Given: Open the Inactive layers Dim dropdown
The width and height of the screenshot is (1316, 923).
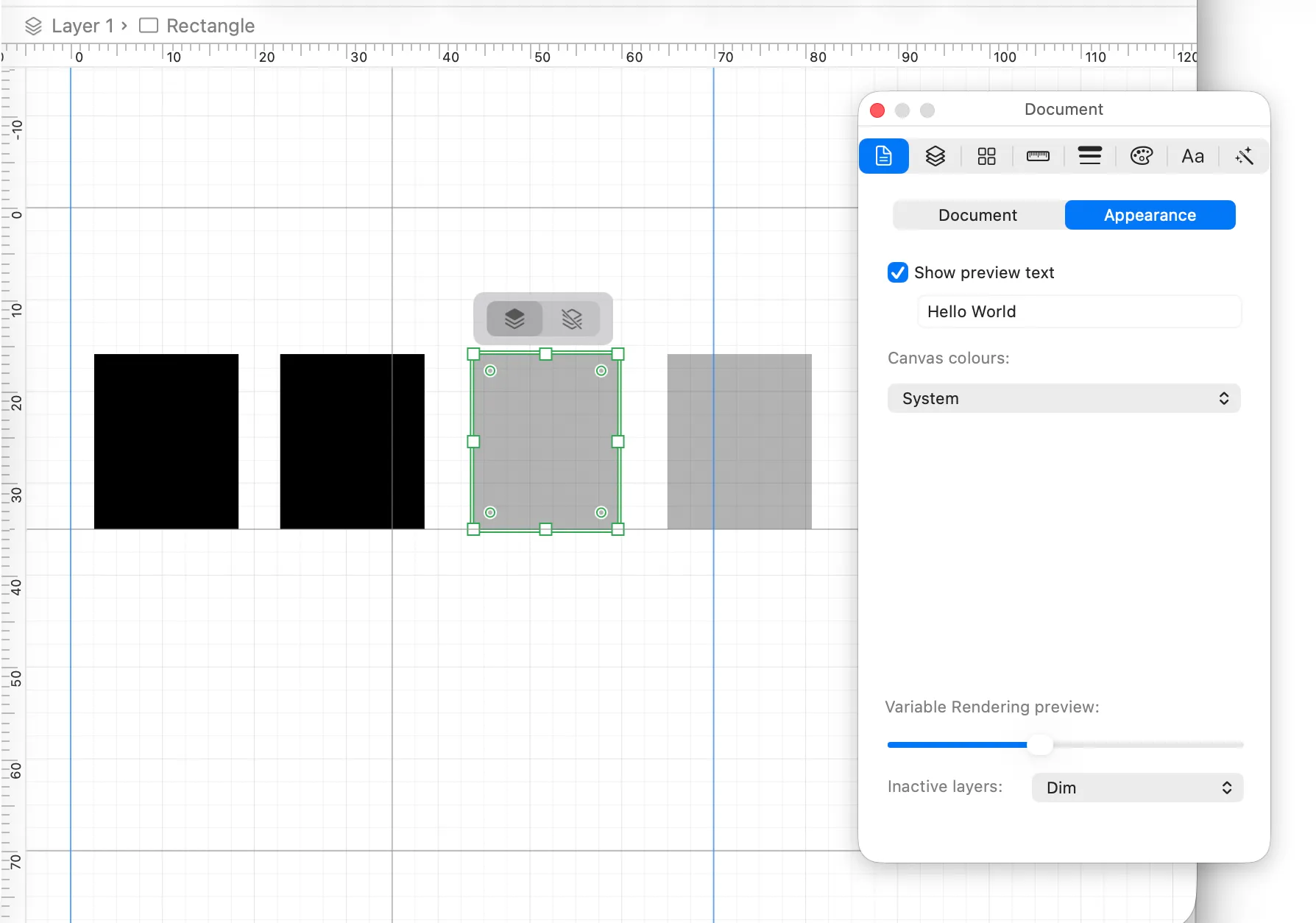Looking at the screenshot, I should (1138, 788).
